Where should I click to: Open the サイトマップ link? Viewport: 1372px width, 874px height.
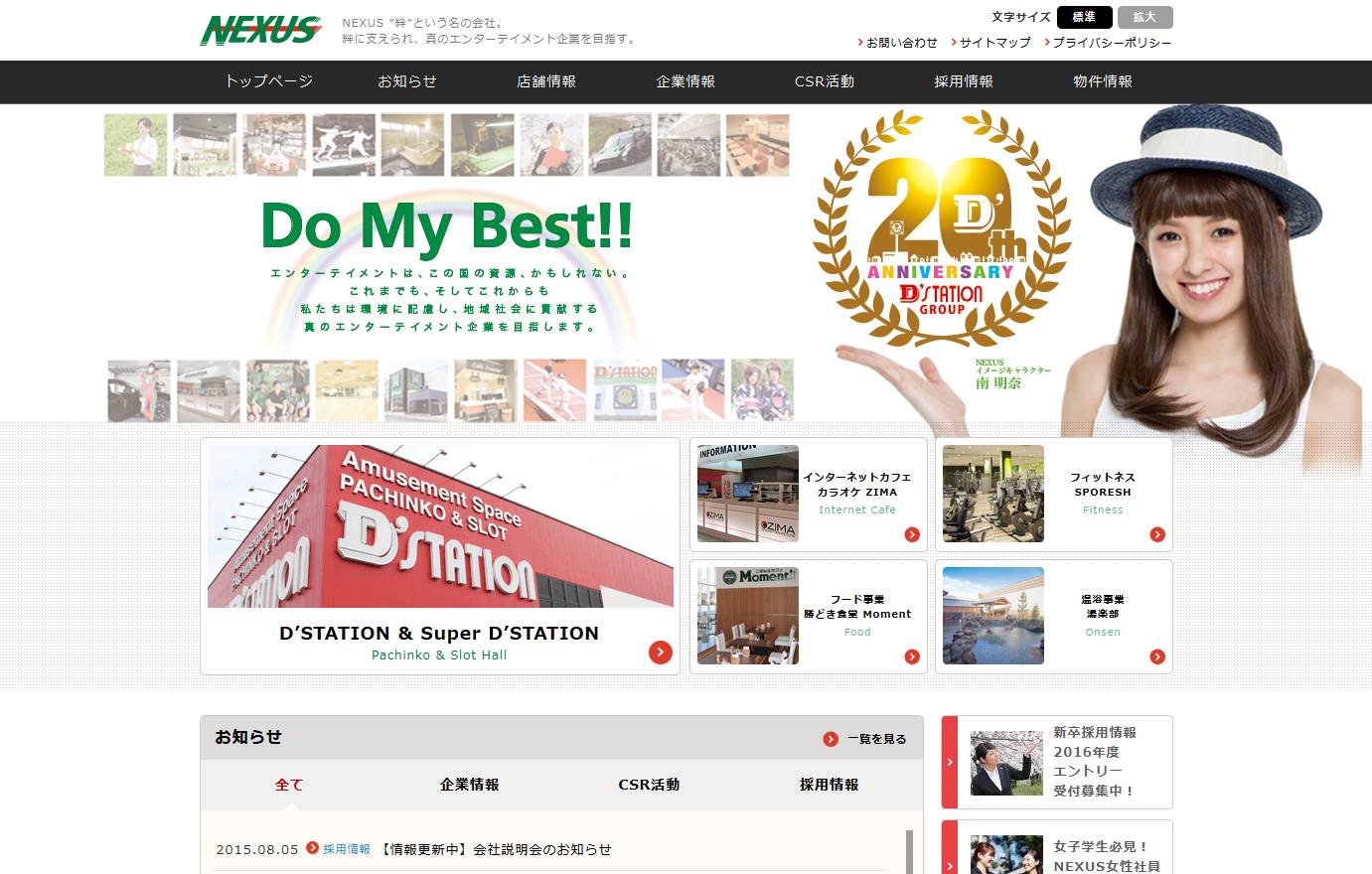(995, 43)
